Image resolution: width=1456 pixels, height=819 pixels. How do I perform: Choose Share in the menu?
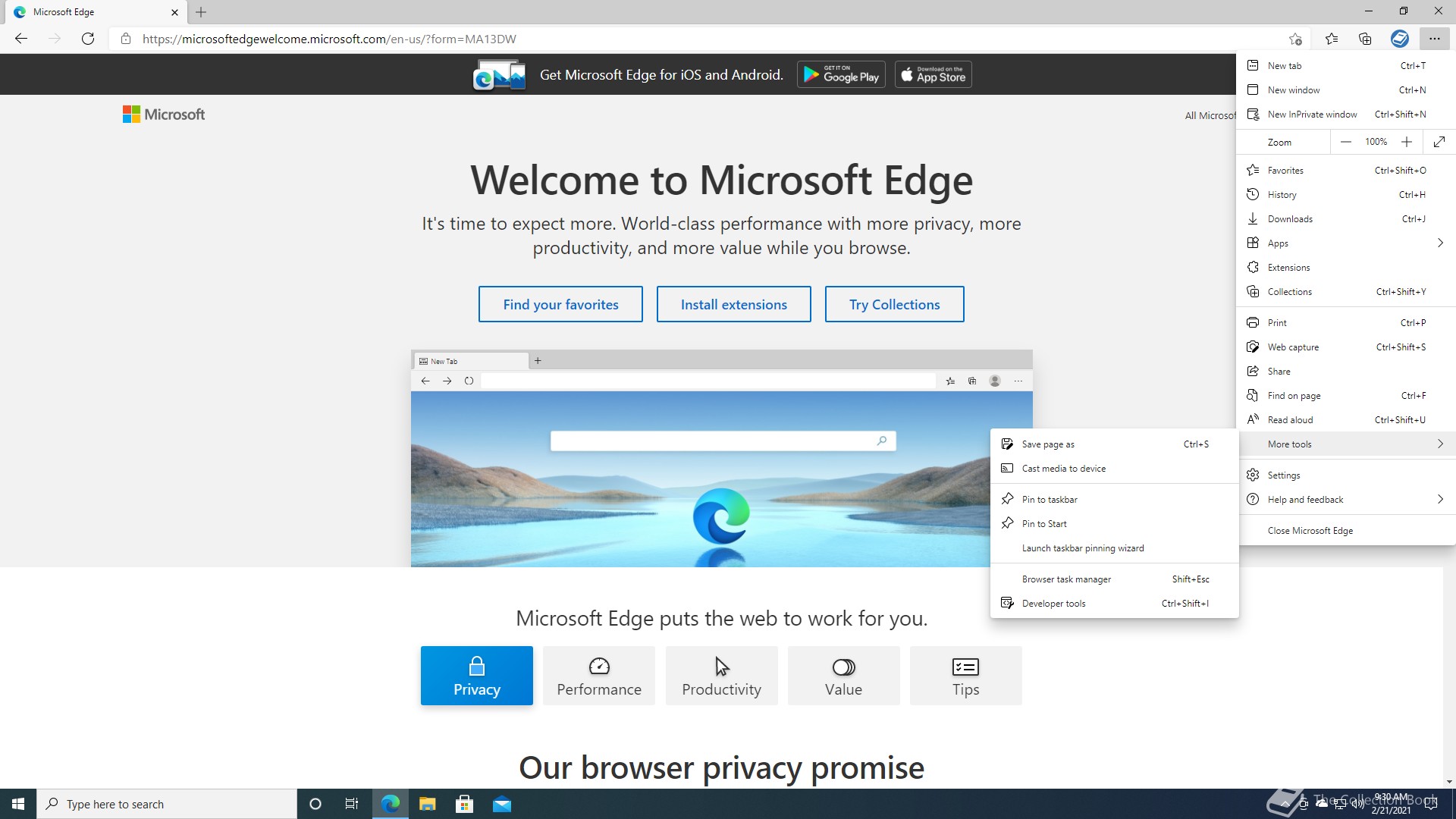(x=1346, y=372)
